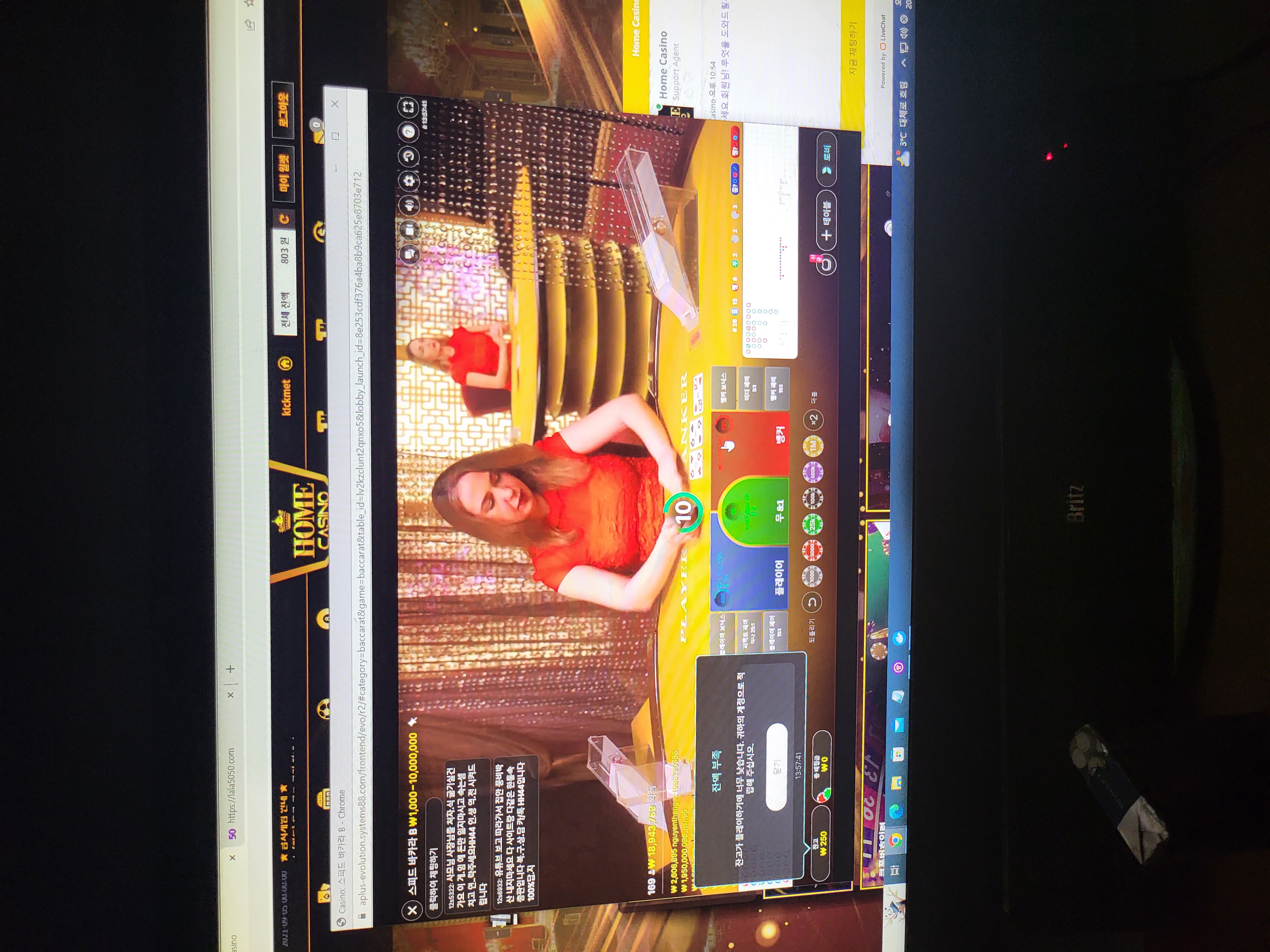
Task: Click the 되돌리기 undo bet button
Action: pos(812,603)
